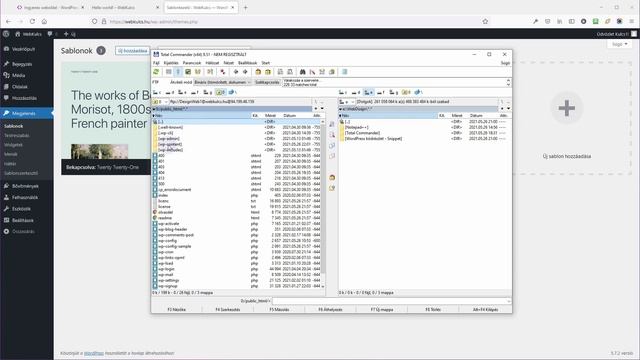This screenshot has width=640, height=360.
Task: Click the right arrow forward toolbar icon
Action: (x=245, y=72)
